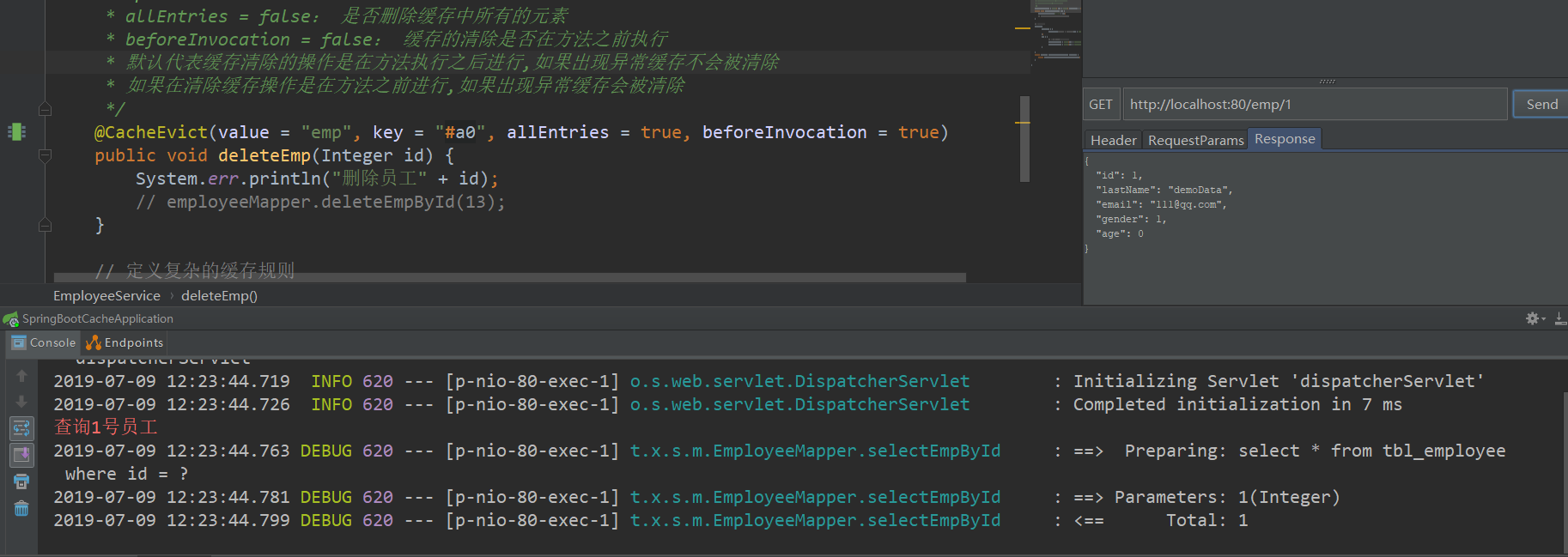Click the Endpoints tab icon
1568x557 pixels.
pos(94,342)
